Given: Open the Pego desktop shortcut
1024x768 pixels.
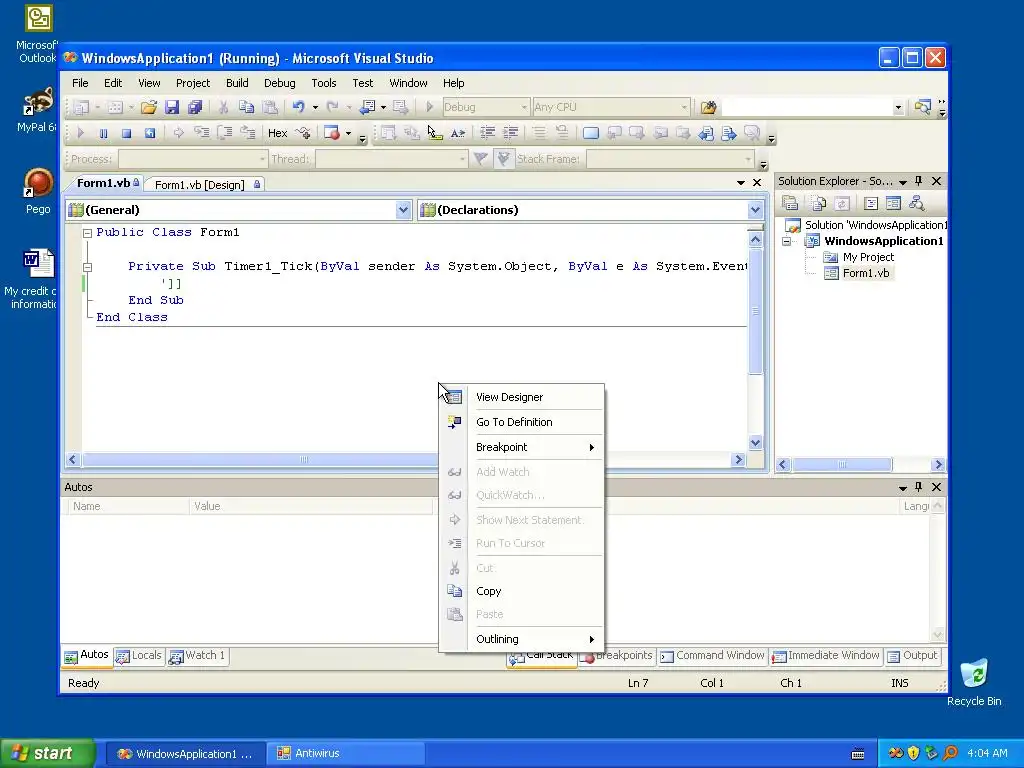Looking at the screenshot, I should [38, 191].
